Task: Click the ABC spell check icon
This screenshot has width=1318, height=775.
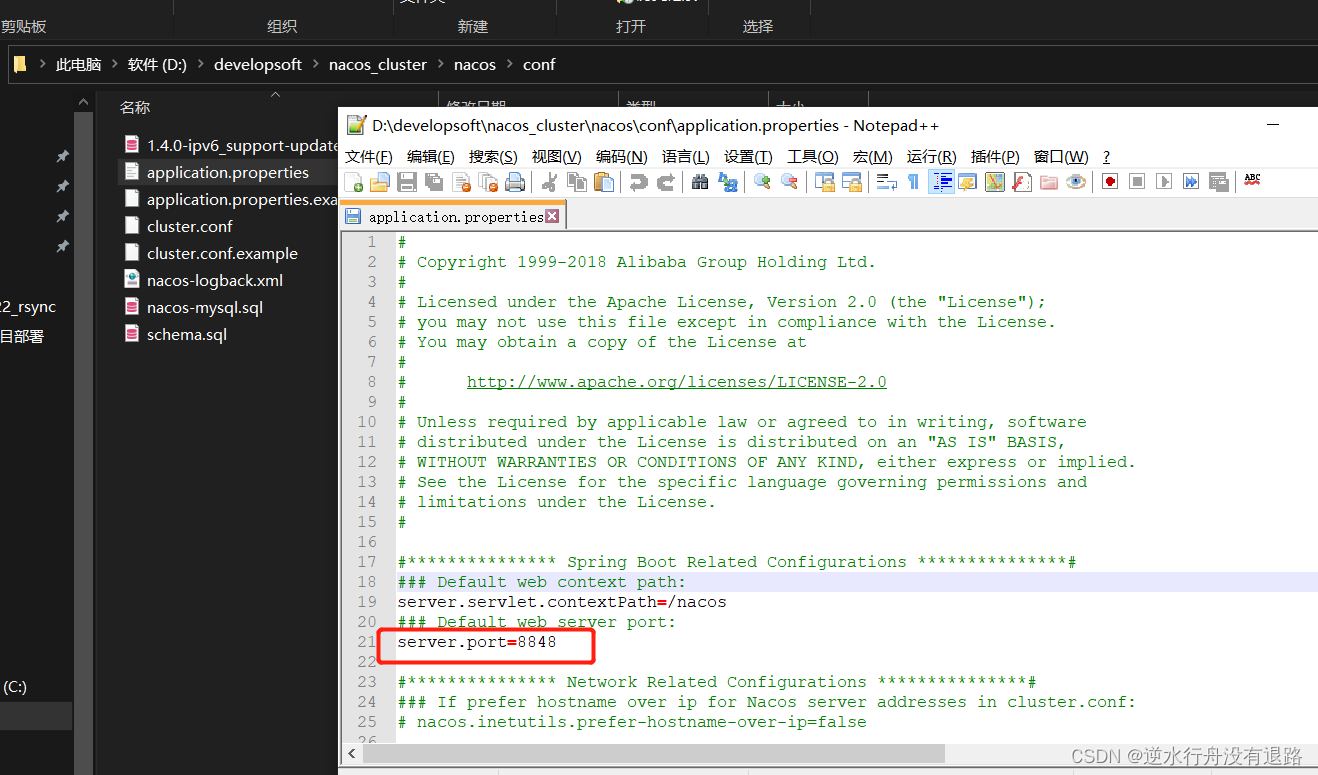Action: coord(1252,181)
